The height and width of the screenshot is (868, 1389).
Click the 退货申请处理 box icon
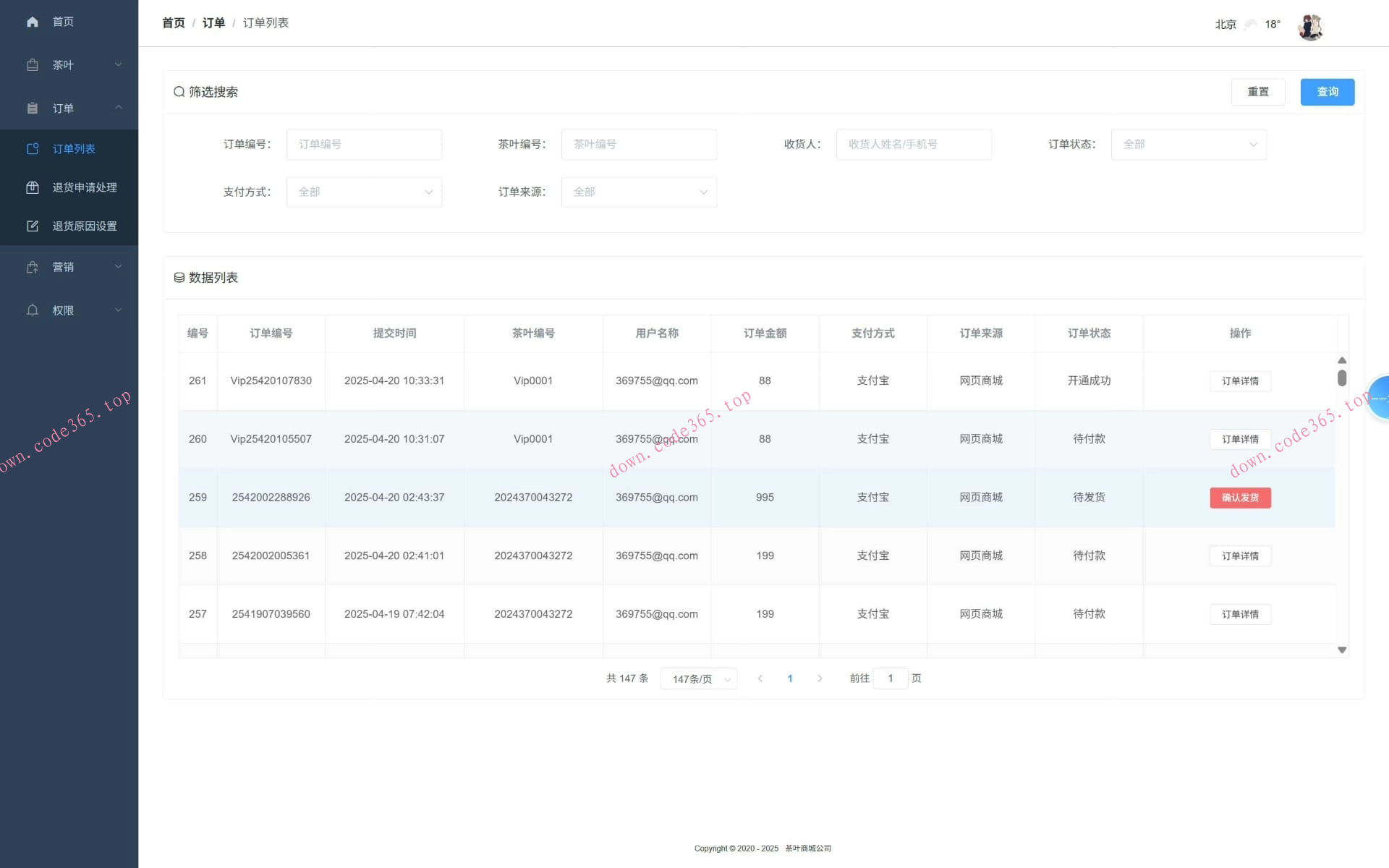tap(33, 187)
